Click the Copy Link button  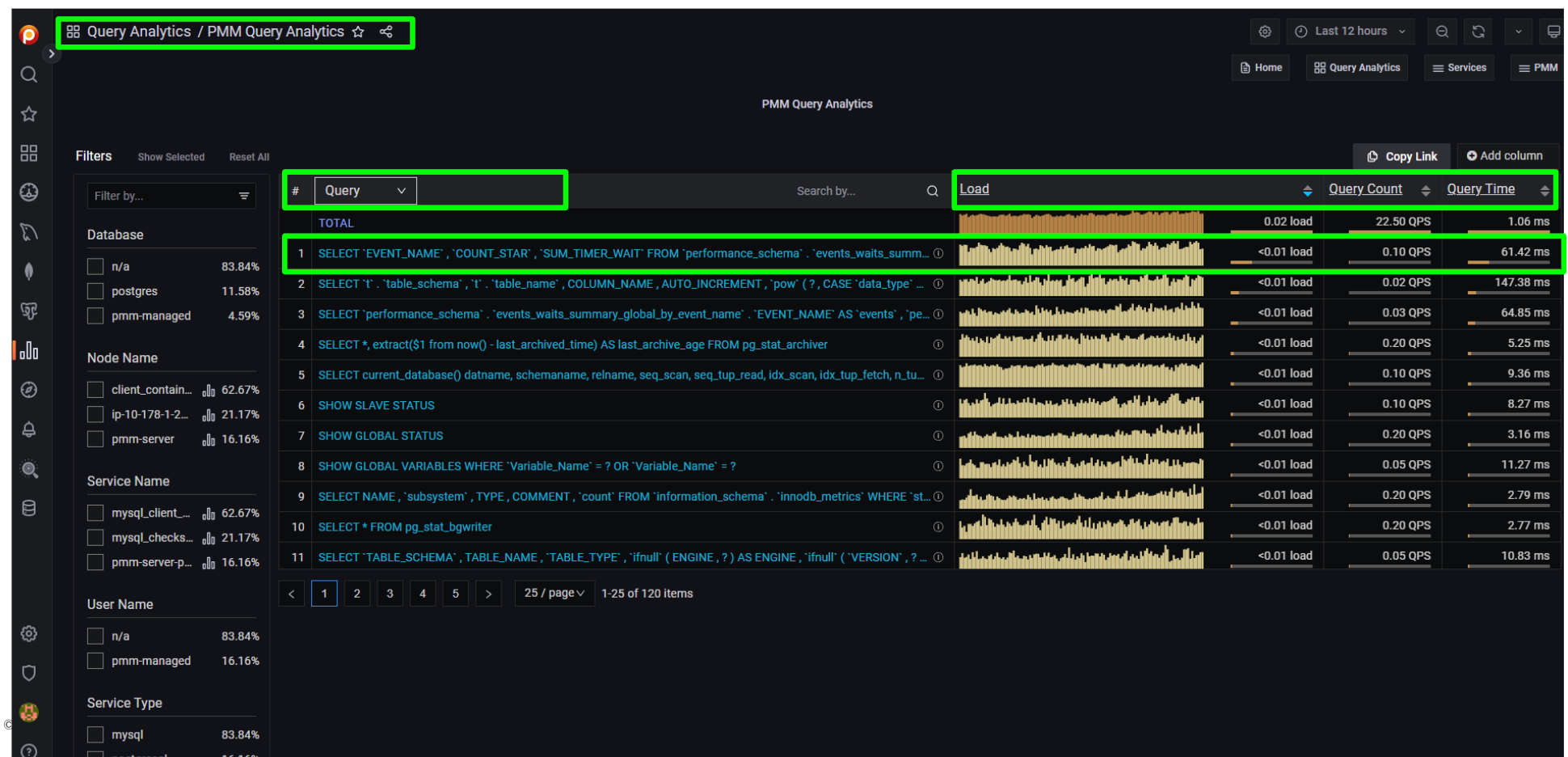tap(1402, 156)
